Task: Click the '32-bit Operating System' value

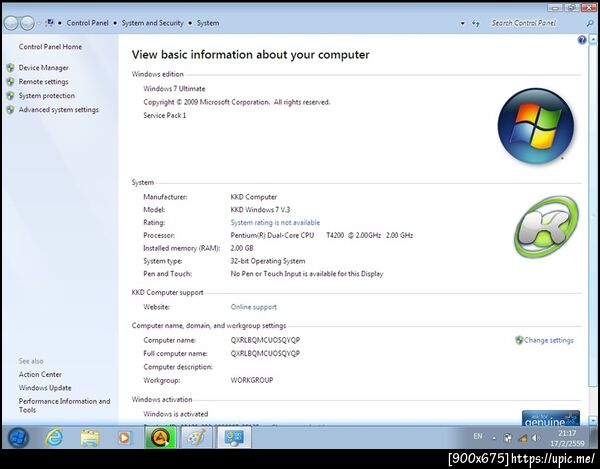Action: click(268, 261)
